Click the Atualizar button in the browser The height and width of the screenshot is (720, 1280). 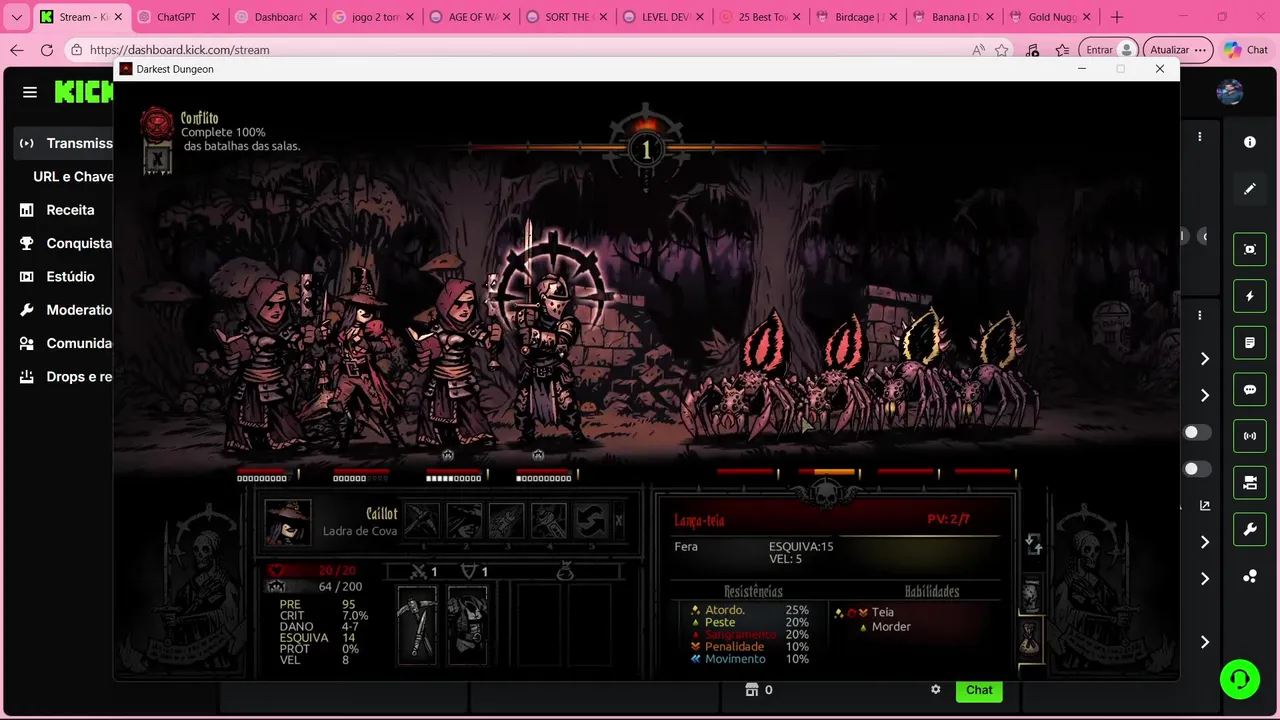pos(1179,50)
